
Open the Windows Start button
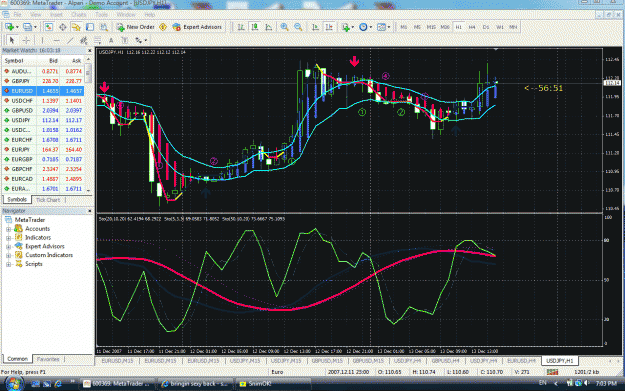[14, 384]
